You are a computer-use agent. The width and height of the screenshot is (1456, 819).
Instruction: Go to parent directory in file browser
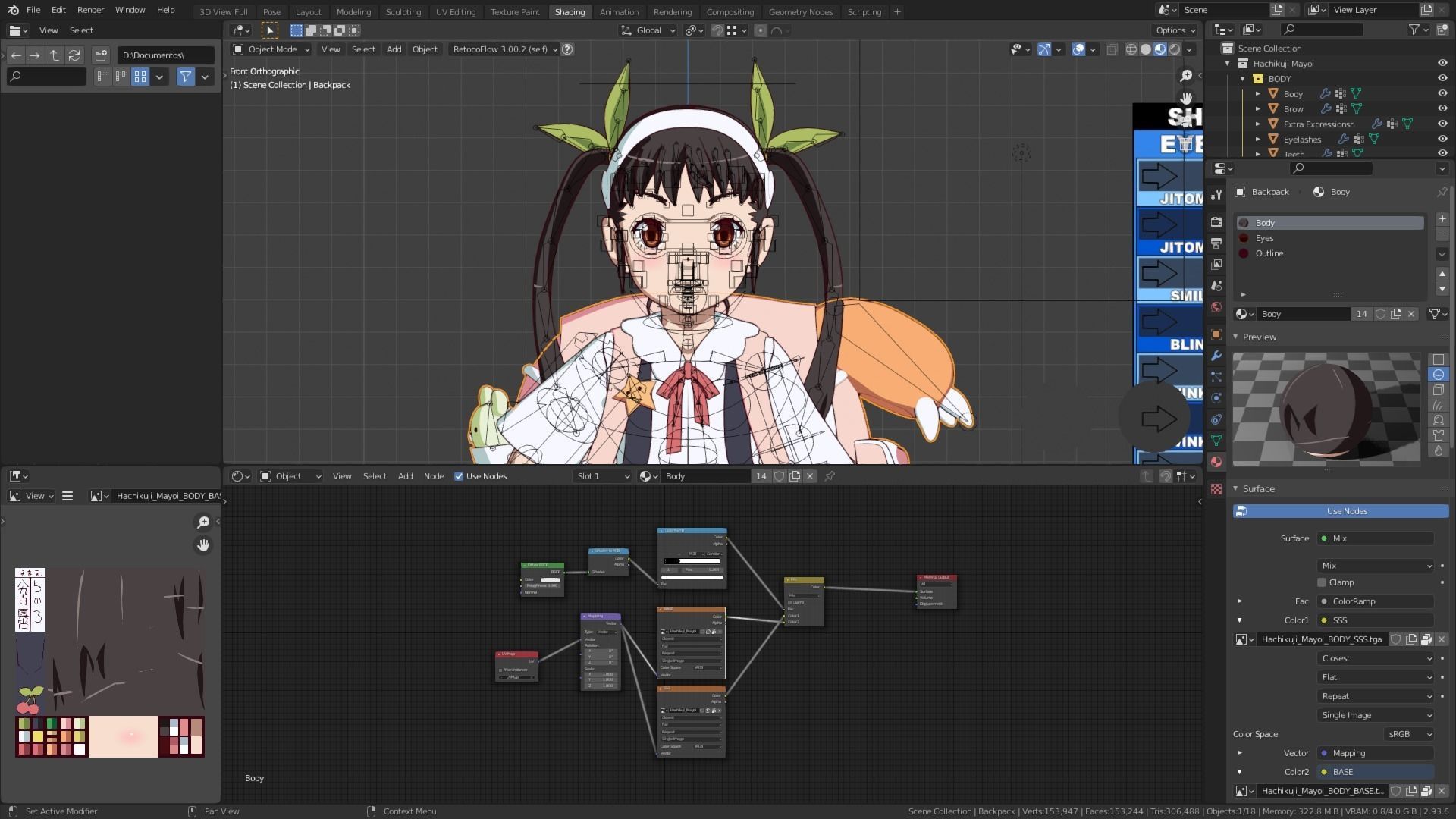click(54, 55)
